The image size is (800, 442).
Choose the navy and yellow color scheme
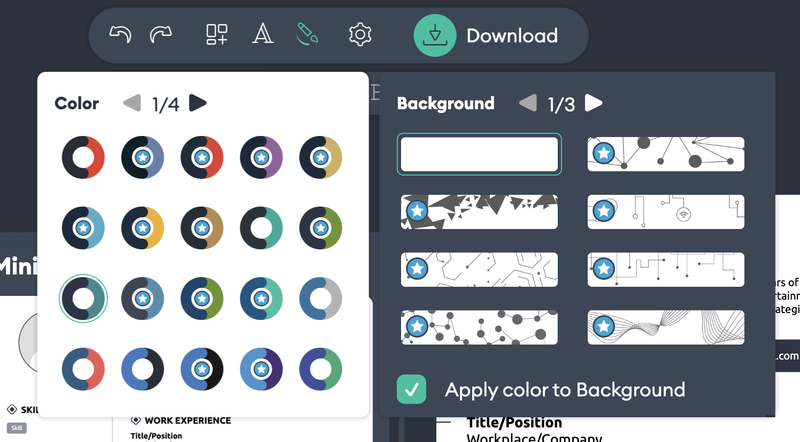(x=142, y=227)
